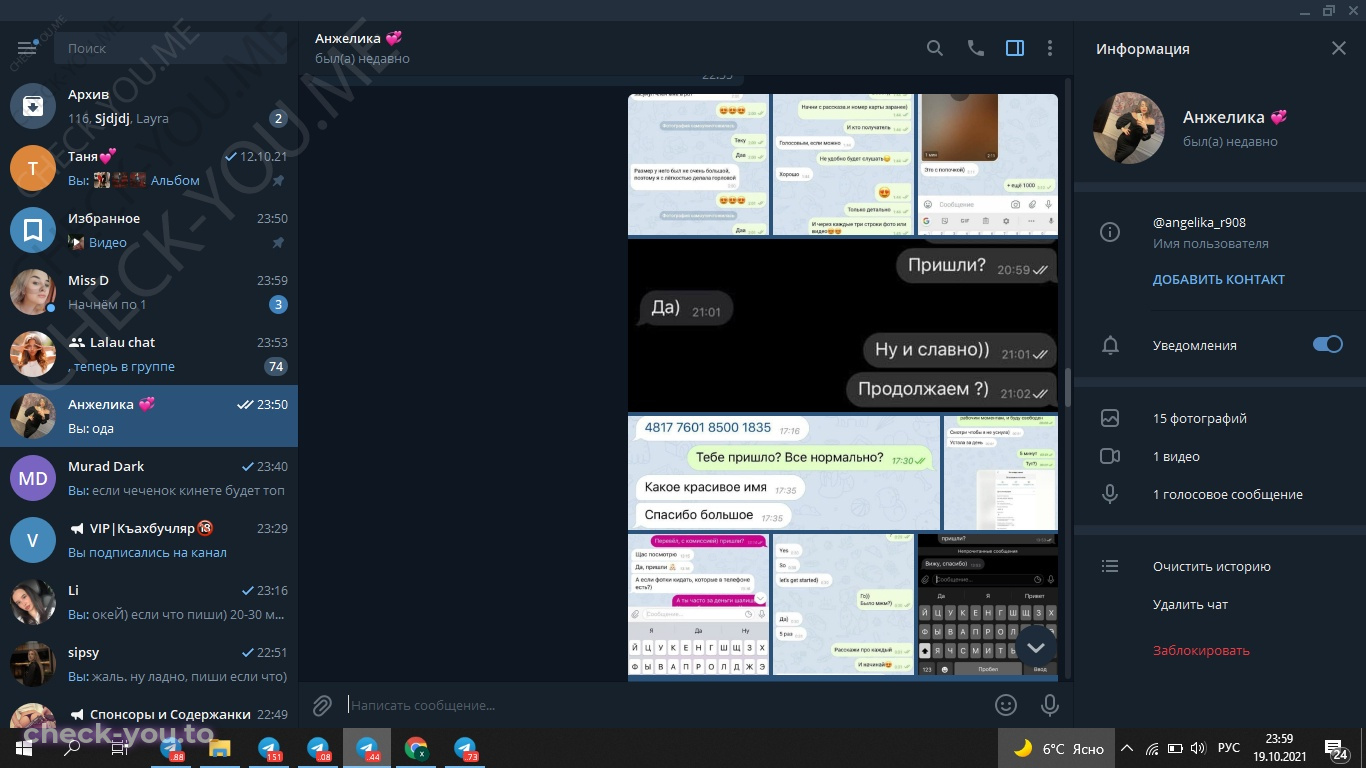Open the Lalau chat group
The width and height of the screenshot is (1366, 768).
point(149,354)
